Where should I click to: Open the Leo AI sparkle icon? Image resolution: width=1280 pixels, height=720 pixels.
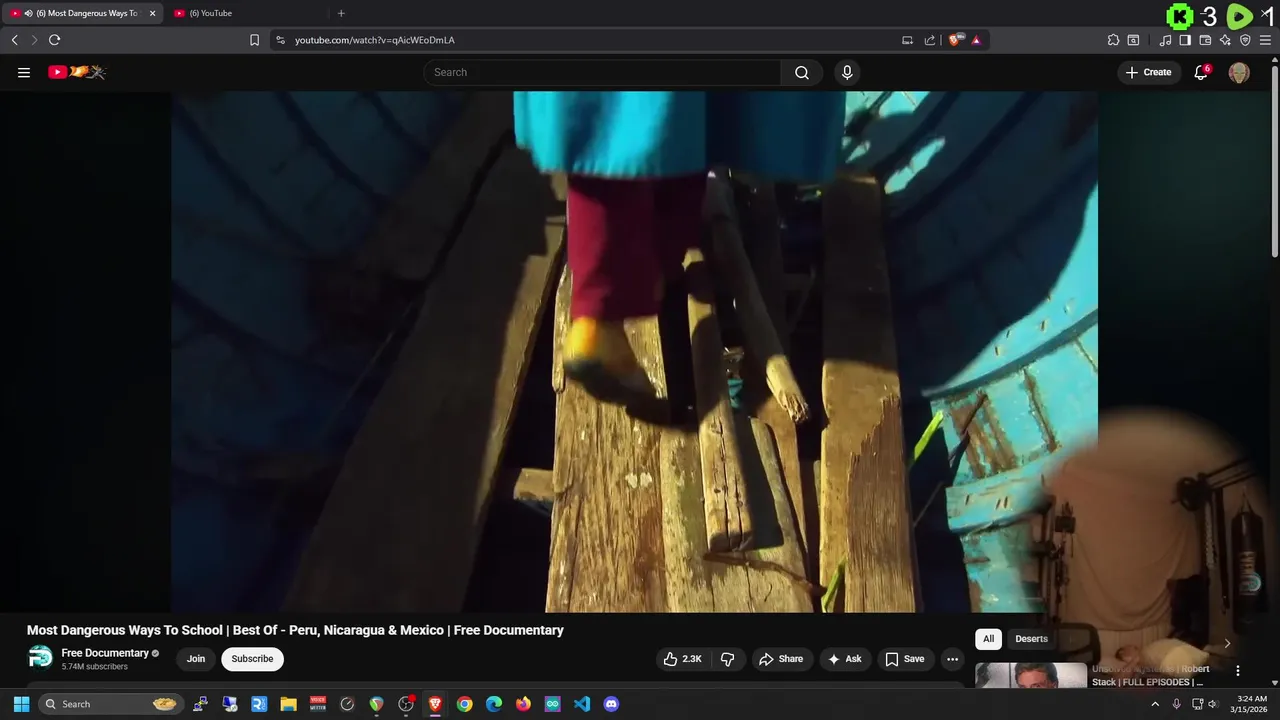1225,40
